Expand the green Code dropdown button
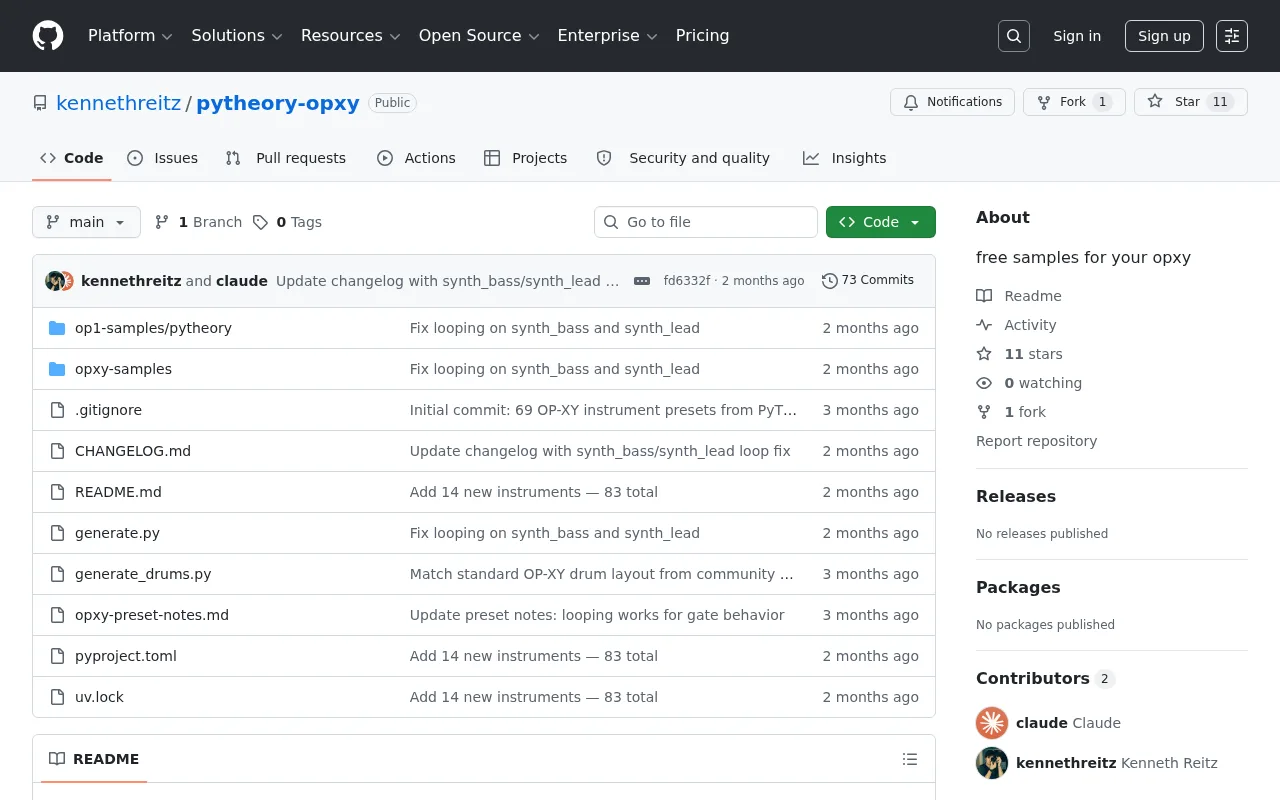 pos(881,222)
